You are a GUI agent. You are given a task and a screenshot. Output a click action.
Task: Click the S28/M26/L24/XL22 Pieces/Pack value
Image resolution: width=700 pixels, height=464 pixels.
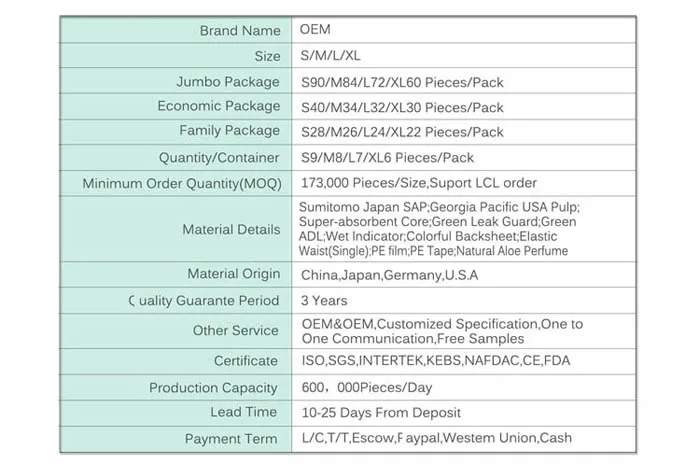[x=402, y=131]
